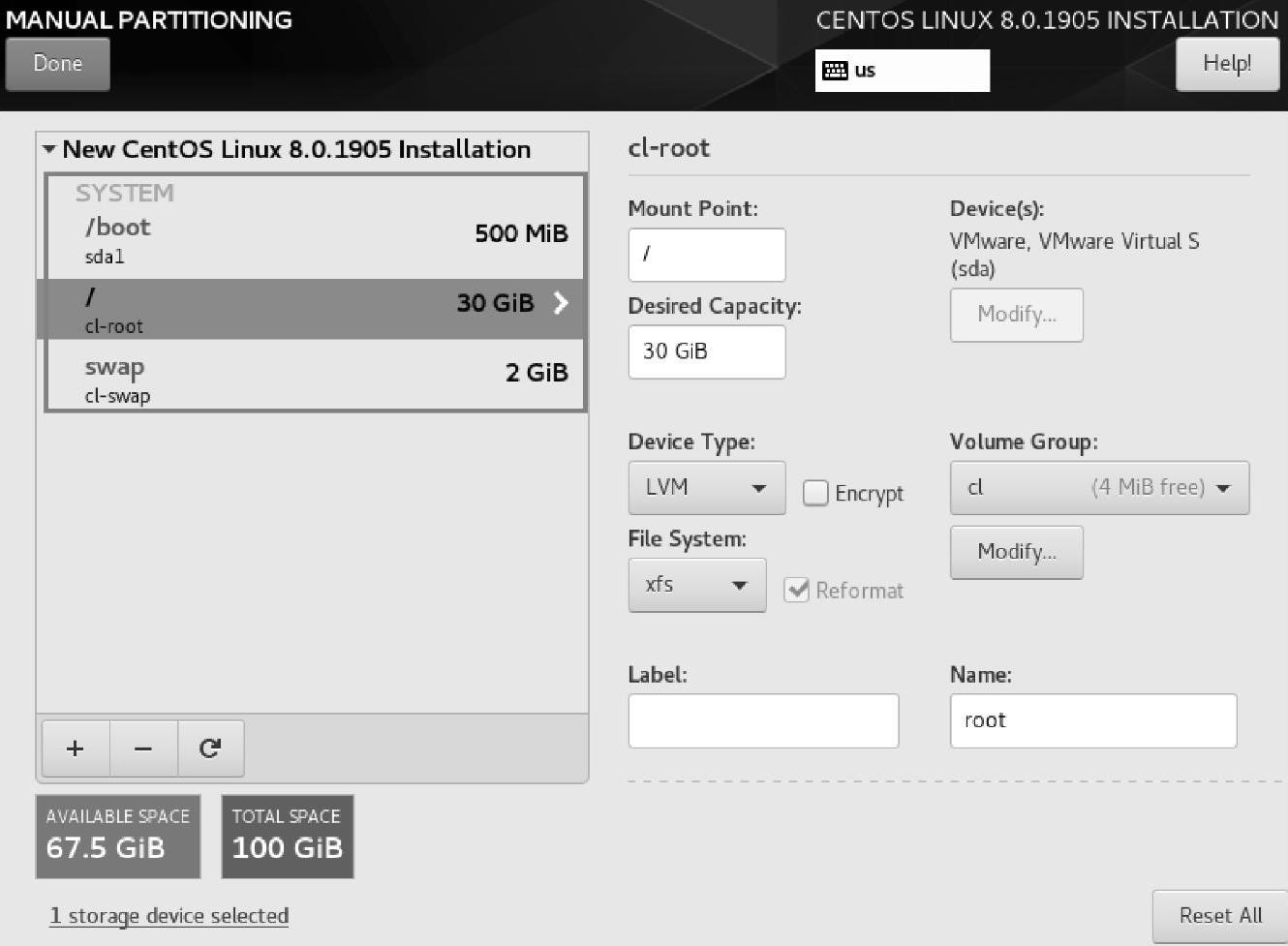Click the cl-root heading on the details pane
Image resolution: width=1288 pixels, height=946 pixels.
[x=669, y=148]
